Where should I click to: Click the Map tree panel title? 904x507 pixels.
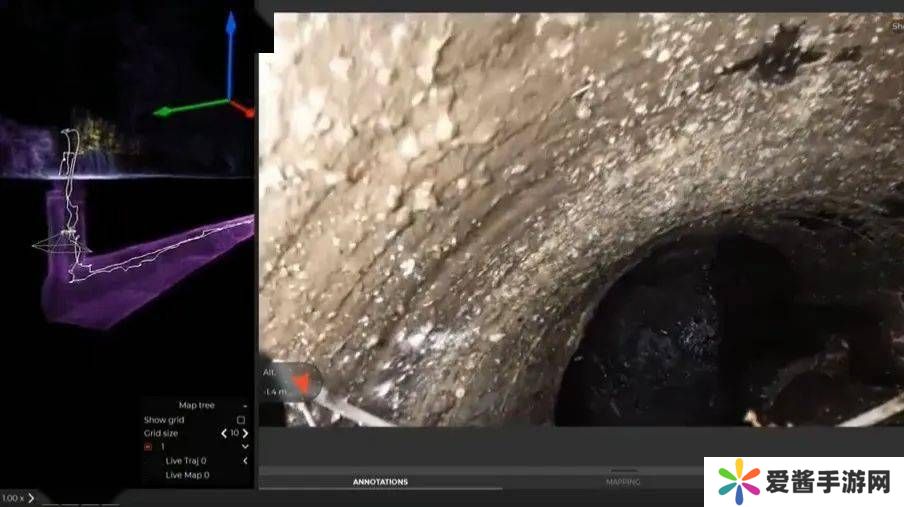196,405
